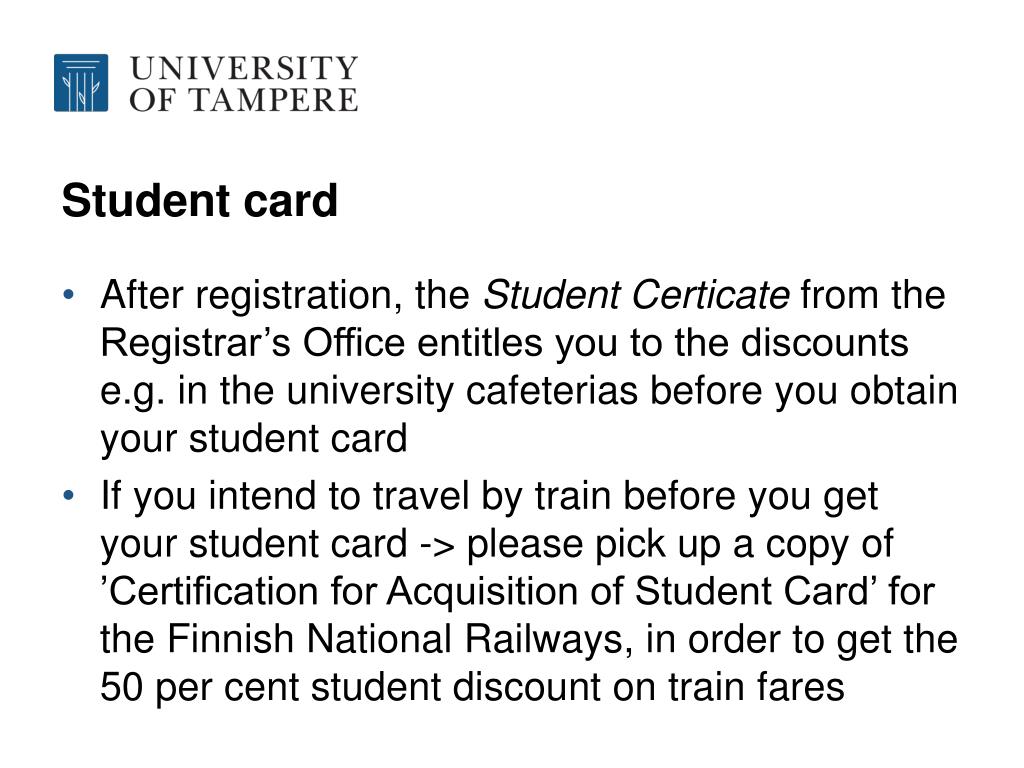
Task: Select the Student card heading
Action: coord(200,200)
